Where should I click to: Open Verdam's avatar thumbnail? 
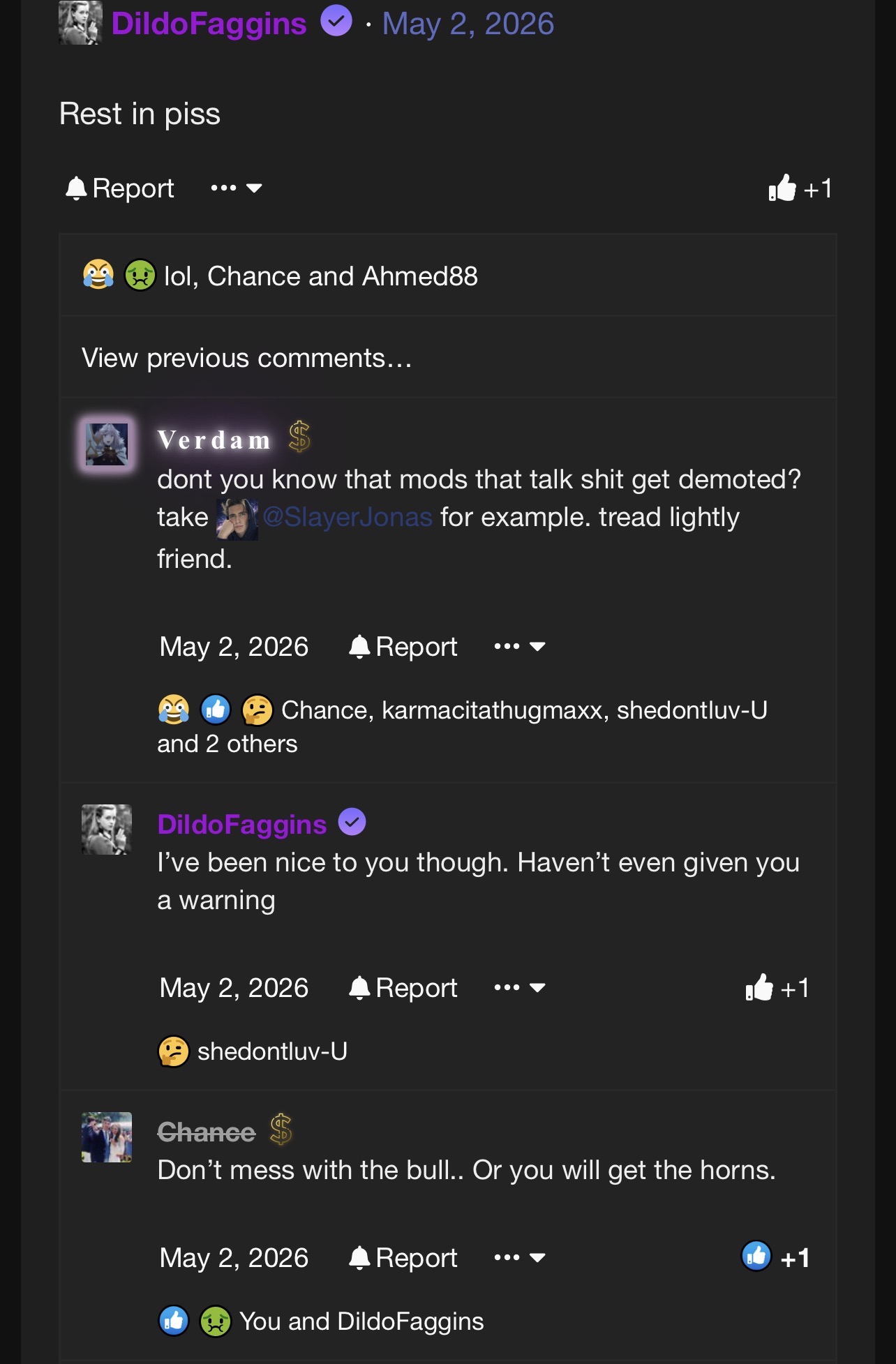(107, 444)
